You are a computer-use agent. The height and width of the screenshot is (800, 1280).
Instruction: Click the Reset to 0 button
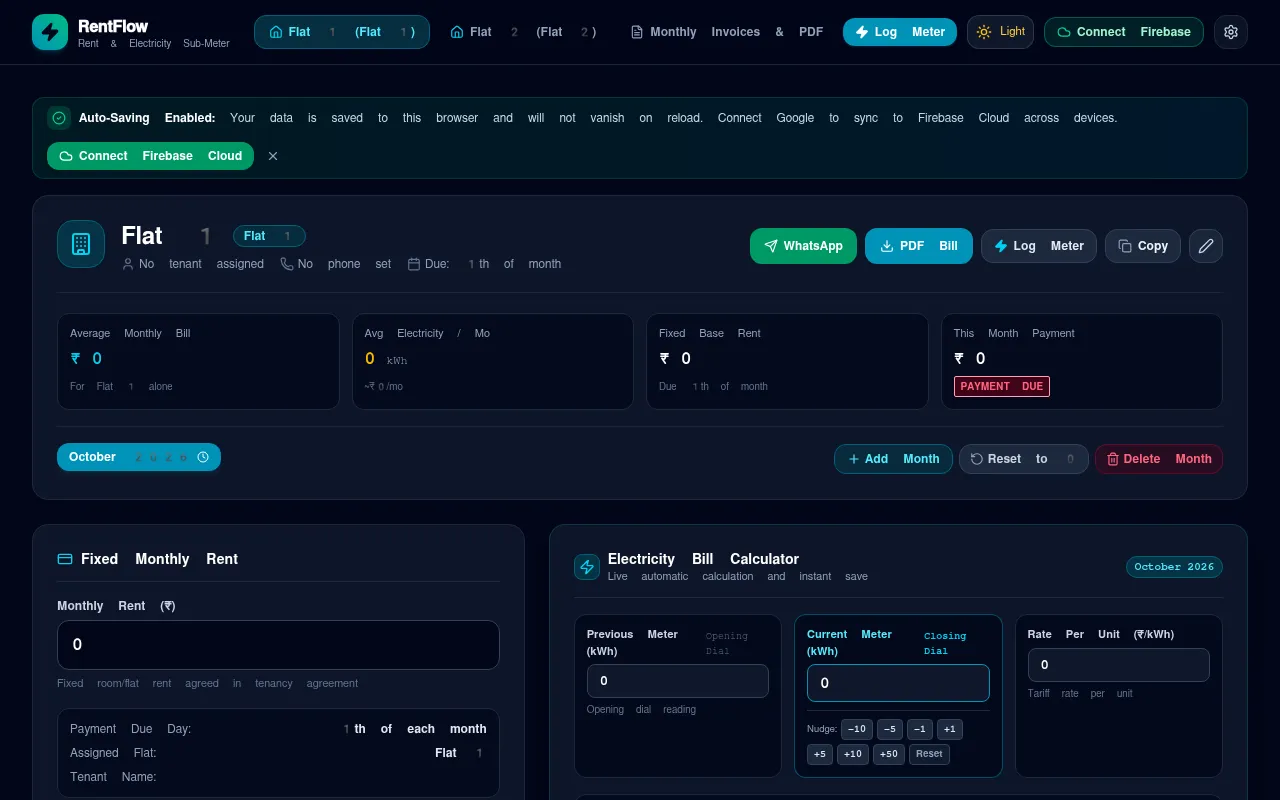tap(1024, 459)
